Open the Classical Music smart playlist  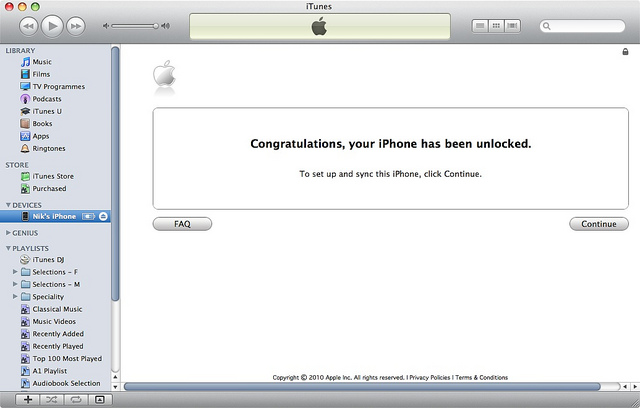[x=55, y=309]
